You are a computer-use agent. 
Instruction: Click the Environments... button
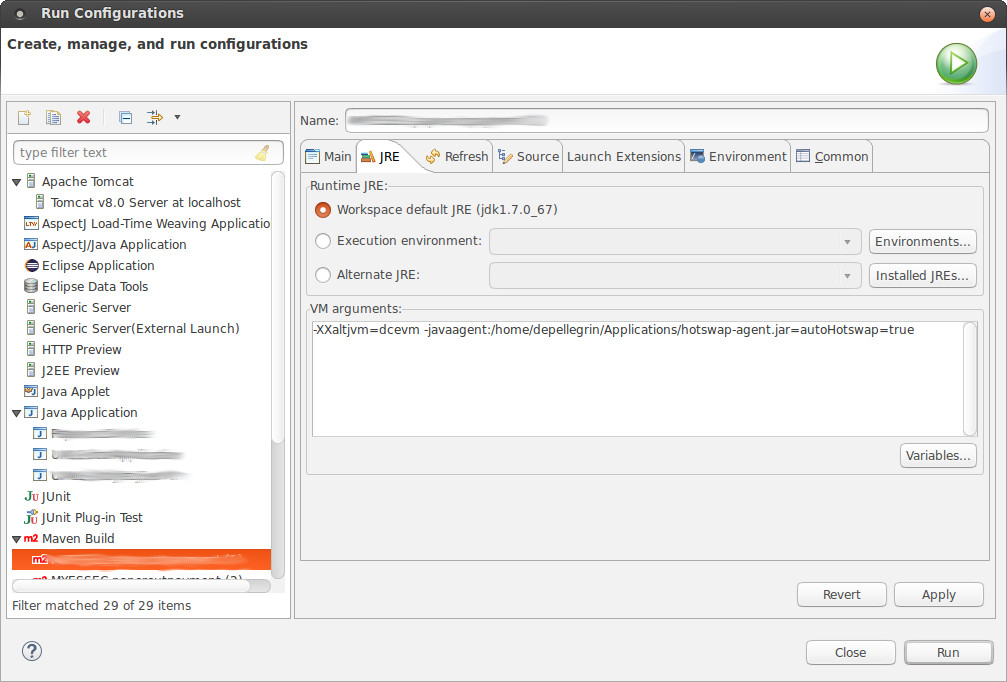923,241
